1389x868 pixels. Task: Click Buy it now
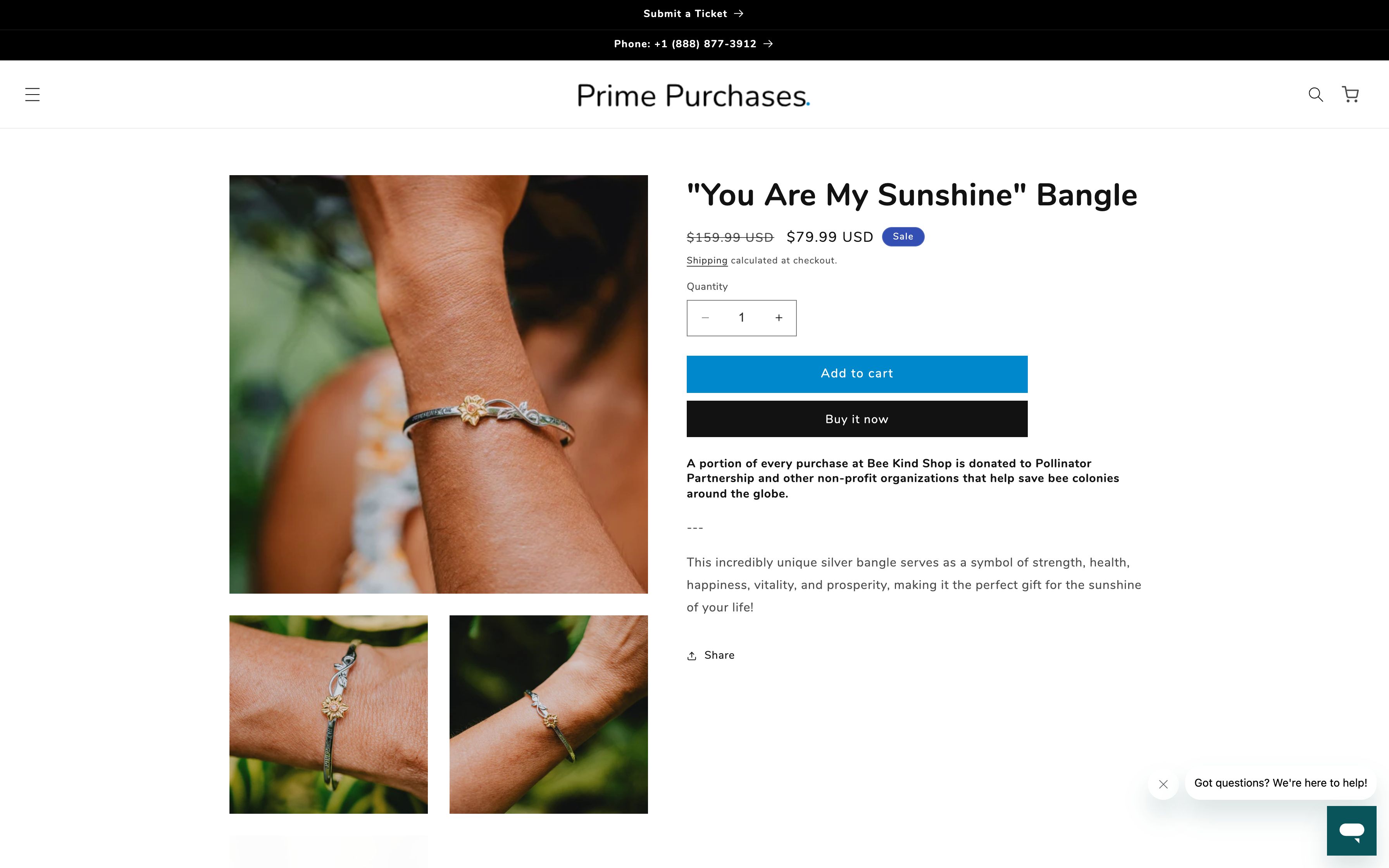tap(856, 418)
